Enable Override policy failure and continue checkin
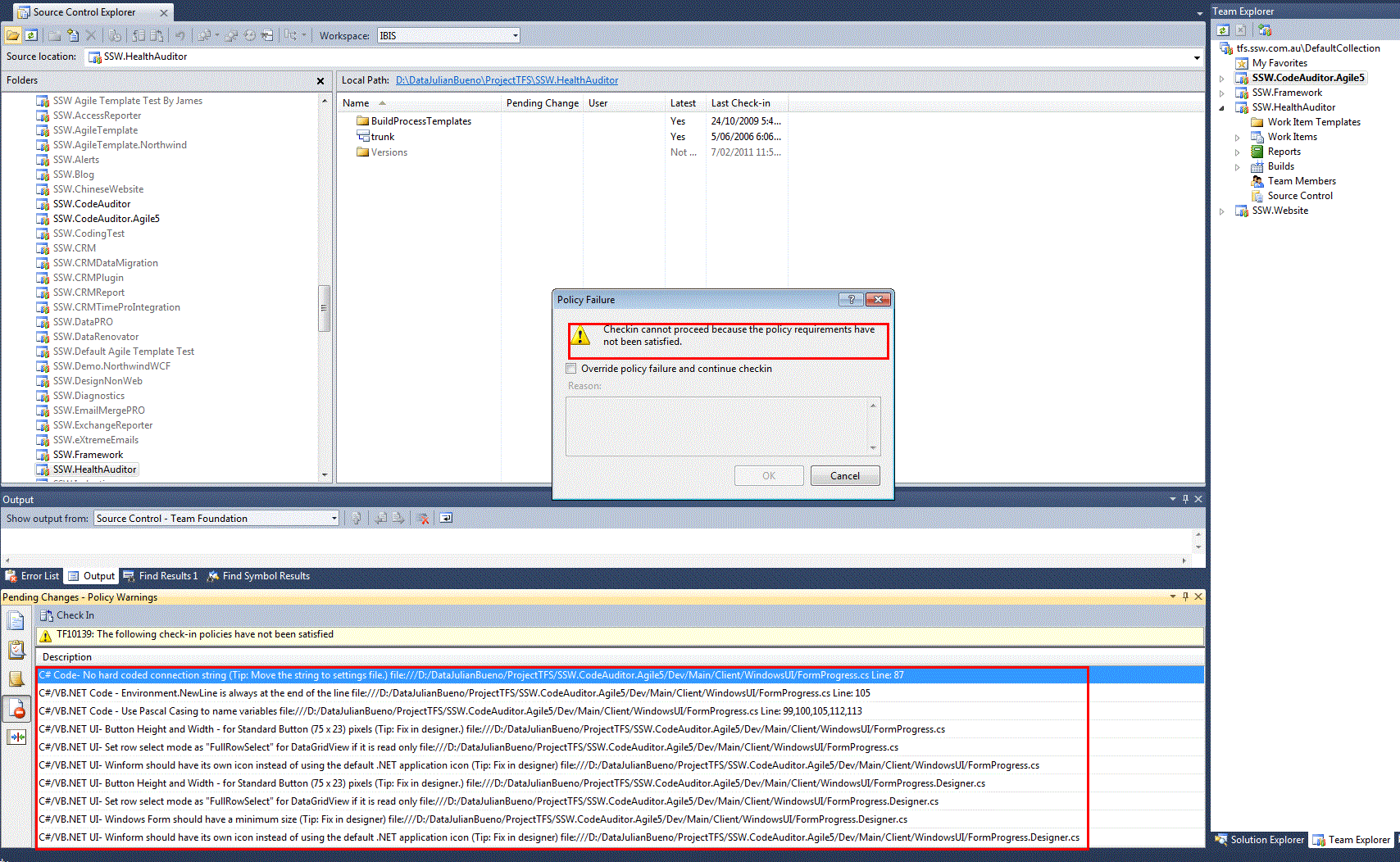Viewport: 1400px width, 862px height. pos(571,369)
